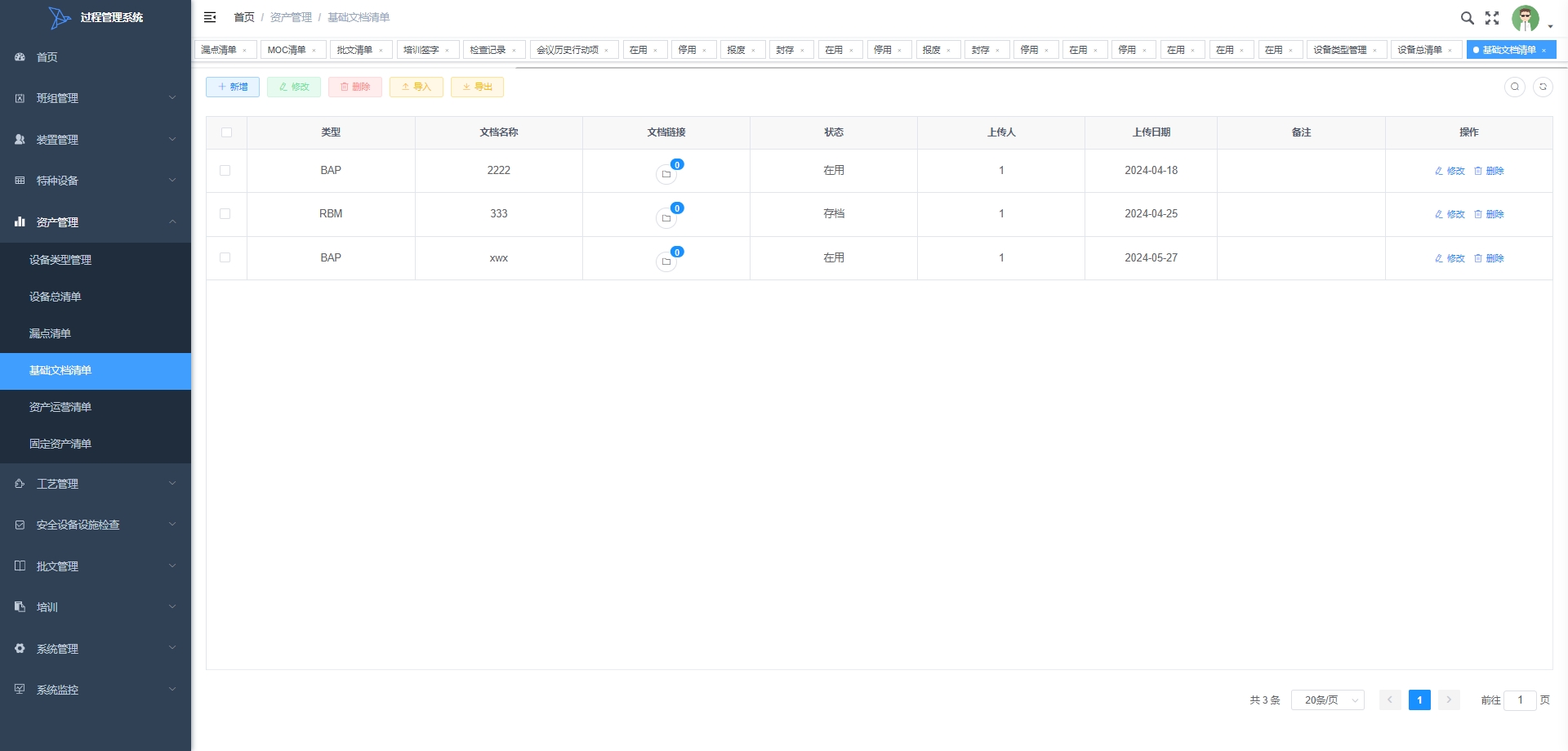This screenshot has height=751, width=1568.
Task: Click the red 删除 toolbar button
Action: 355,87
